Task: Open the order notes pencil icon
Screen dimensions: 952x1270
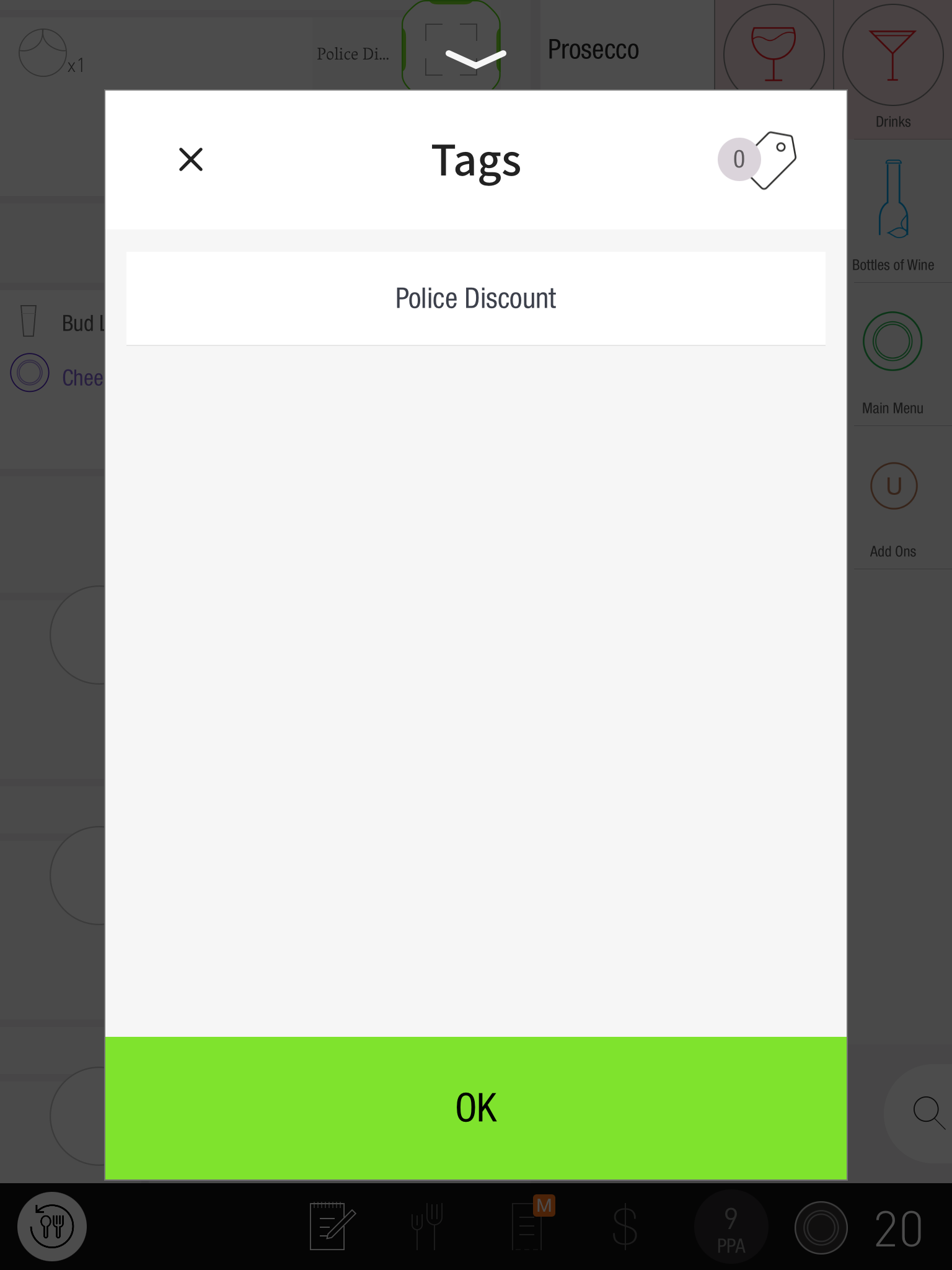Action: (x=332, y=1226)
